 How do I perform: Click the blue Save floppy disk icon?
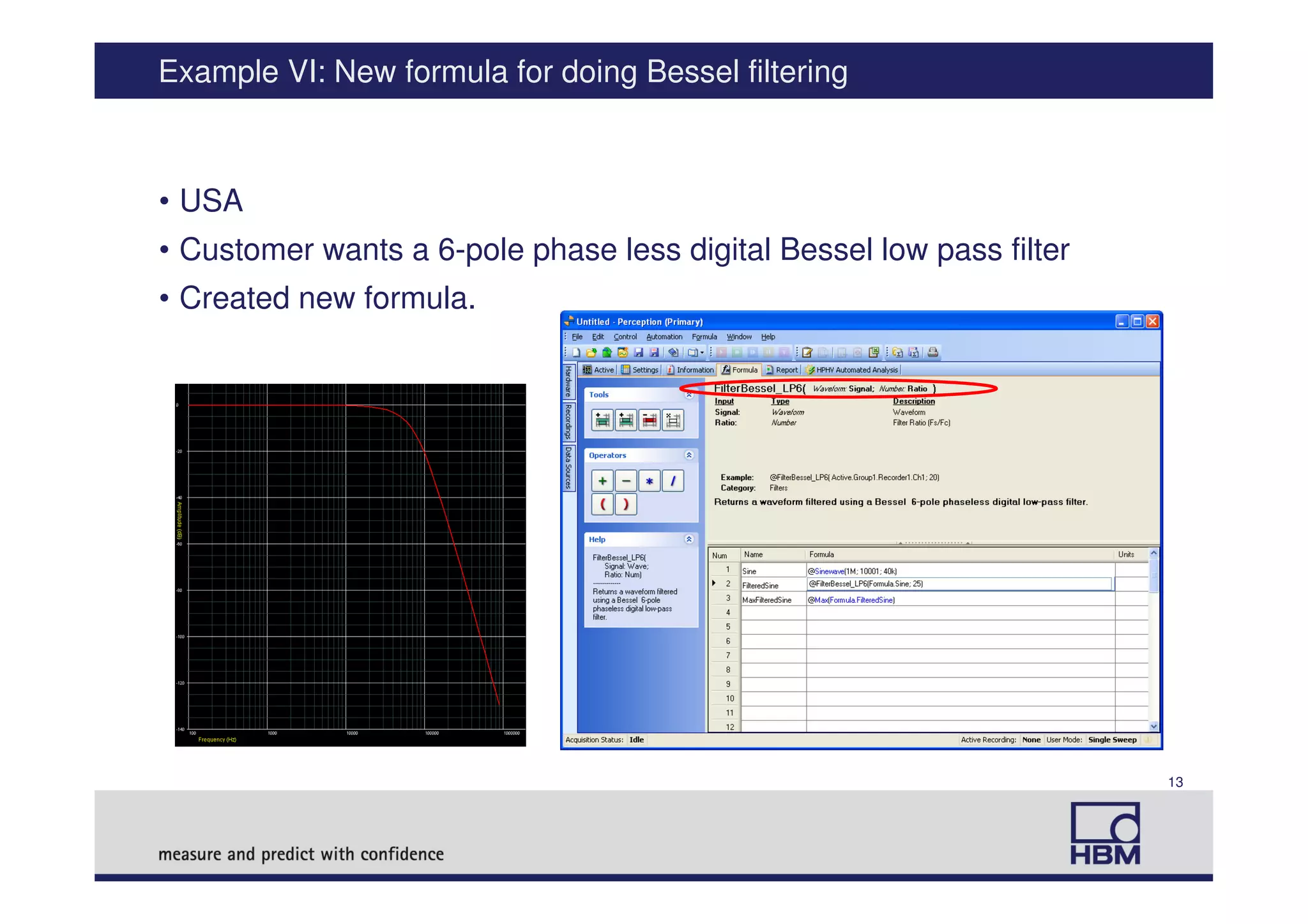click(x=638, y=352)
